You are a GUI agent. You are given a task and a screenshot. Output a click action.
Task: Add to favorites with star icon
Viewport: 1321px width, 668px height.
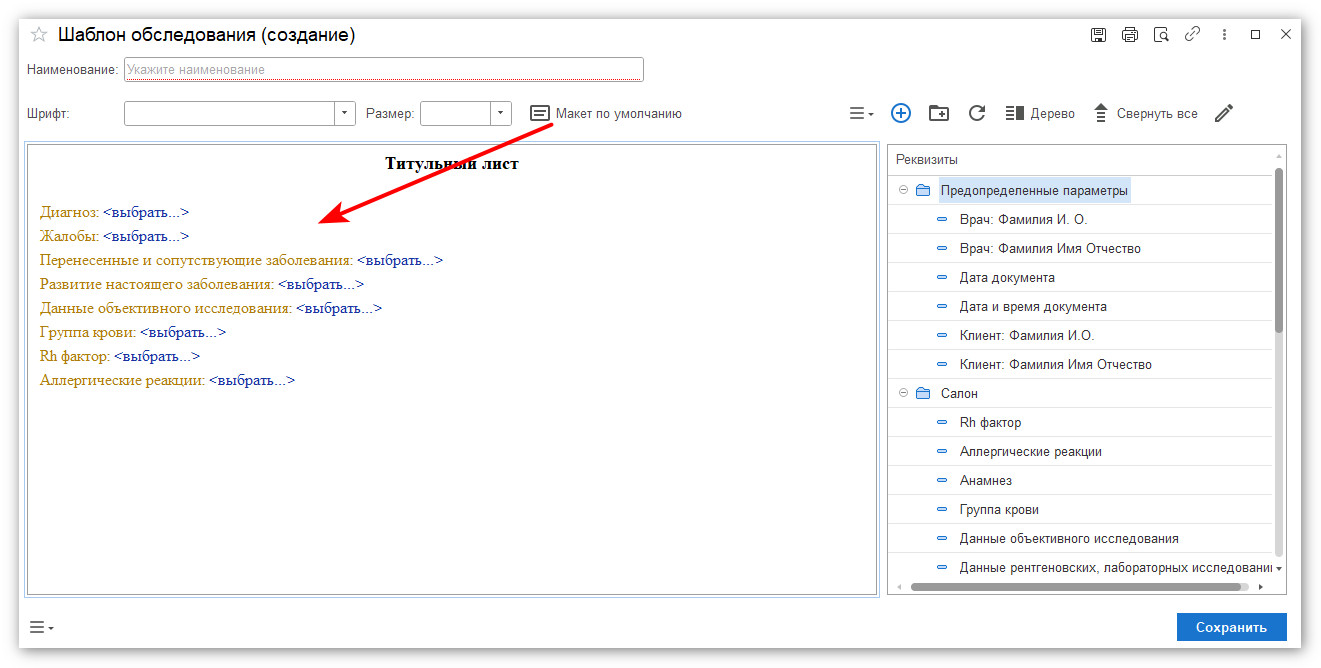pyautogui.click(x=39, y=35)
